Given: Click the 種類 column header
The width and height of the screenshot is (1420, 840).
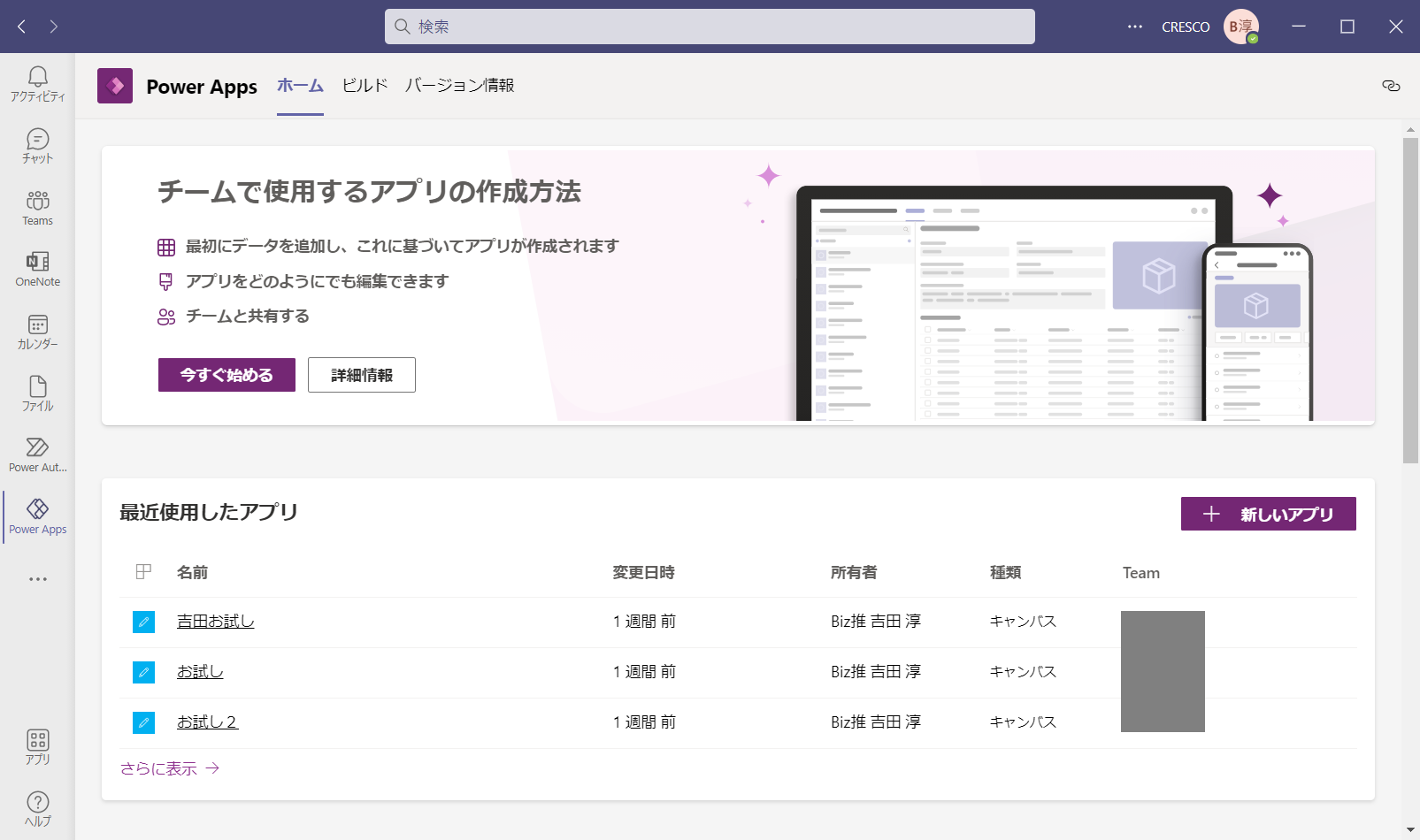Looking at the screenshot, I should point(1005,573).
